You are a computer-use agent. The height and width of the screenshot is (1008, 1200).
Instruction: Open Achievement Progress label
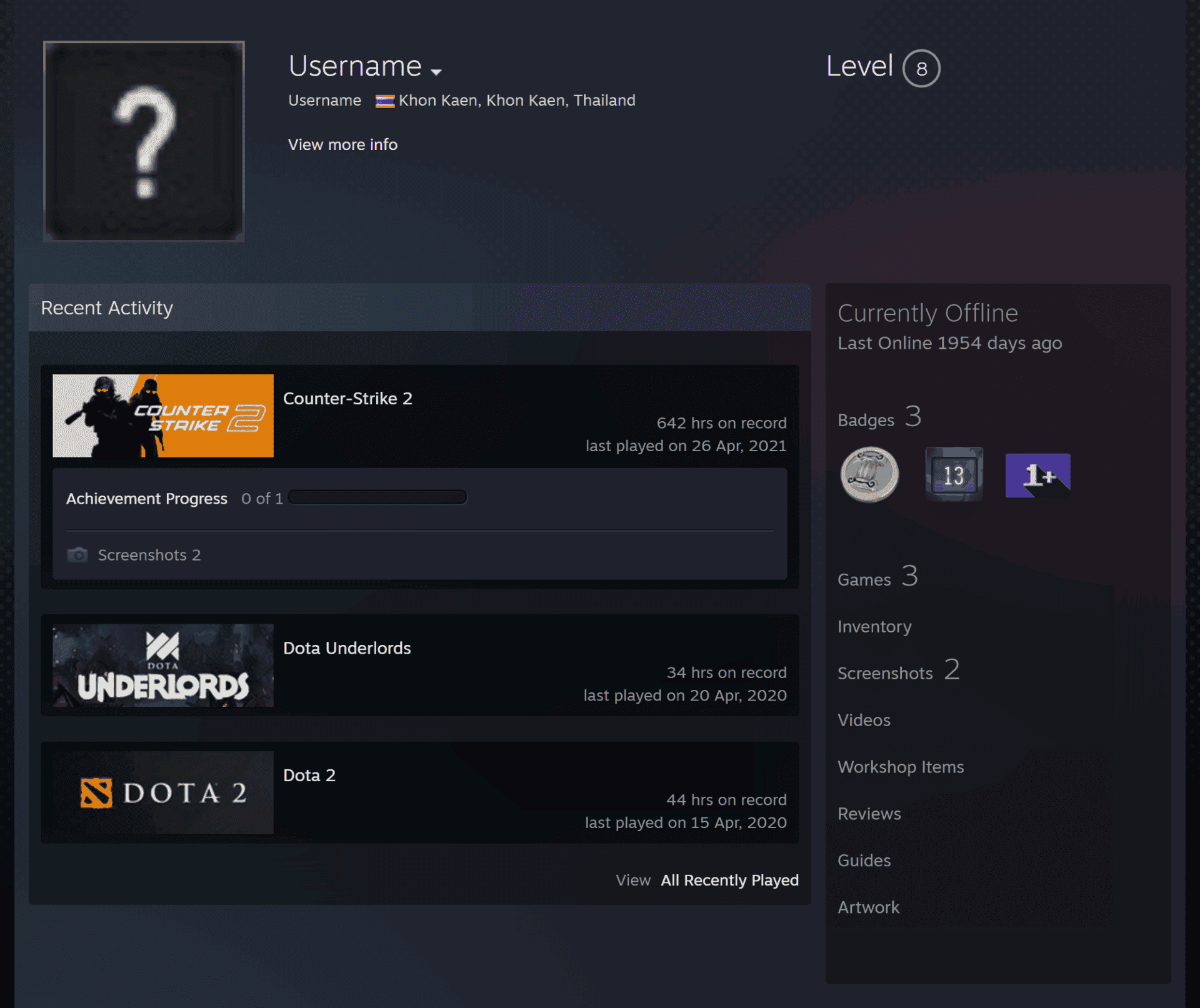tap(147, 499)
